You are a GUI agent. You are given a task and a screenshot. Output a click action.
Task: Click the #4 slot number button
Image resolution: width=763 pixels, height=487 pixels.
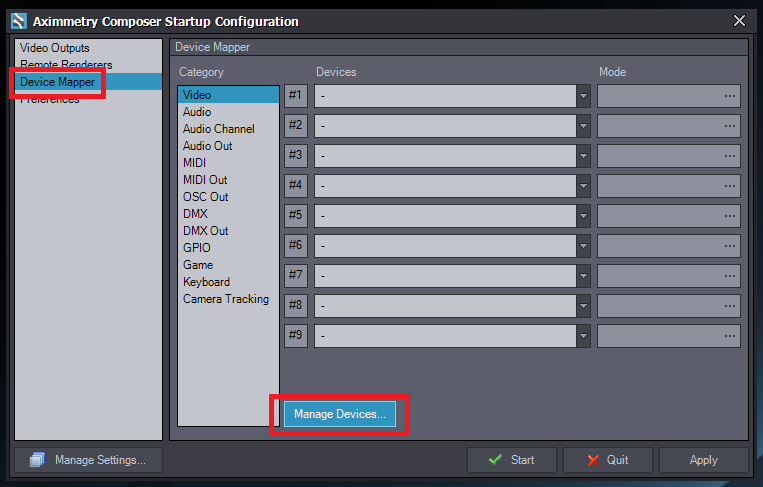point(296,186)
